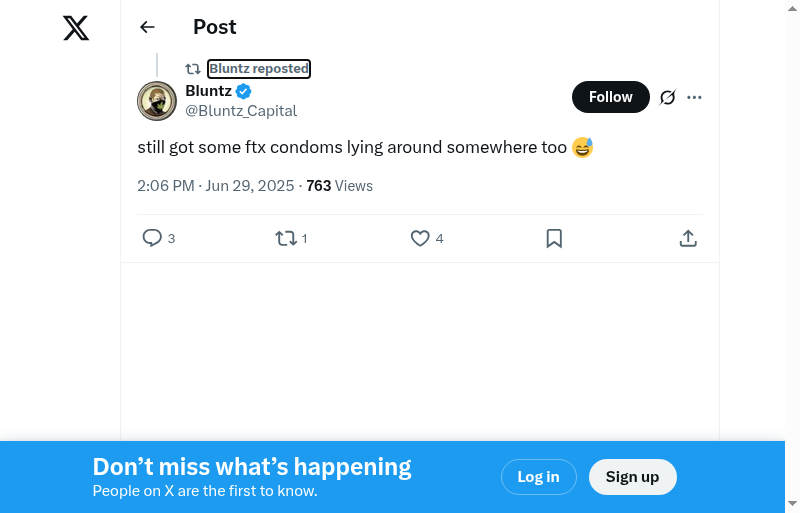The height and width of the screenshot is (513, 800).
Task: Click the 763 Views count
Action: [x=339, y=186]
